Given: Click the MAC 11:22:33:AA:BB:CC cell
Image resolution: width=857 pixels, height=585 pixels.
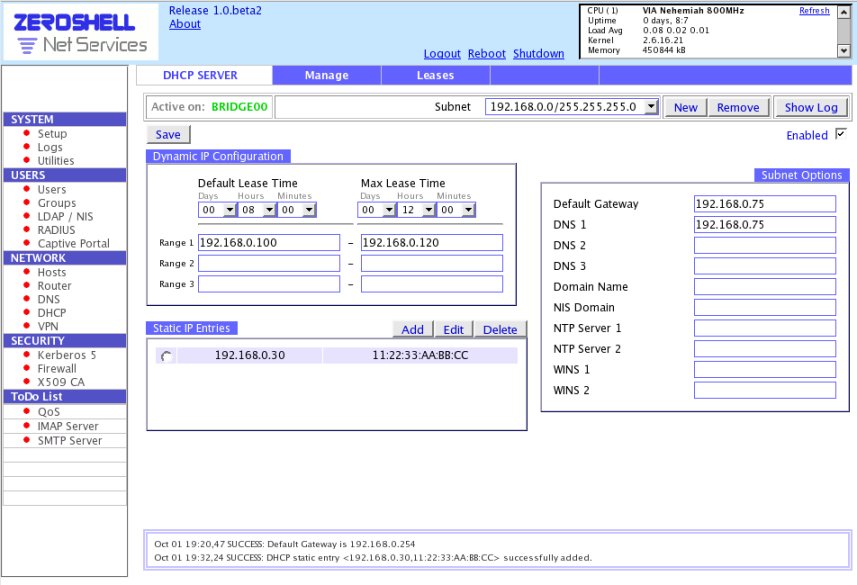Looking at the screenshot, I should pos(420,355).
